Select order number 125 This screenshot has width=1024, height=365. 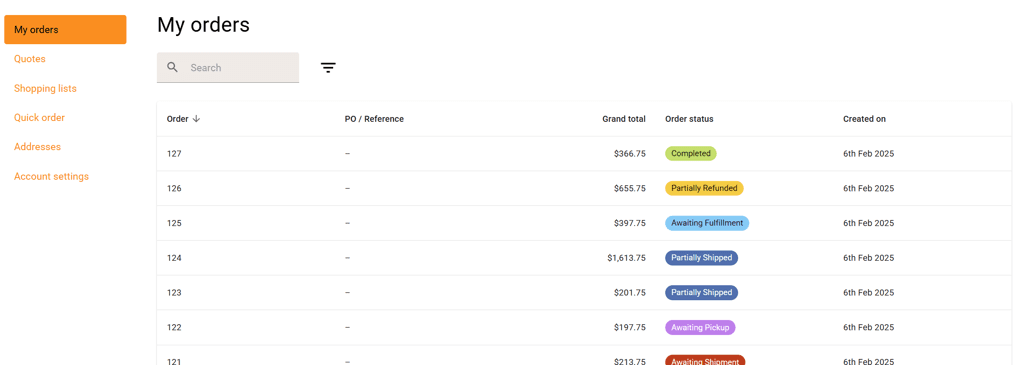click(174, 223)
